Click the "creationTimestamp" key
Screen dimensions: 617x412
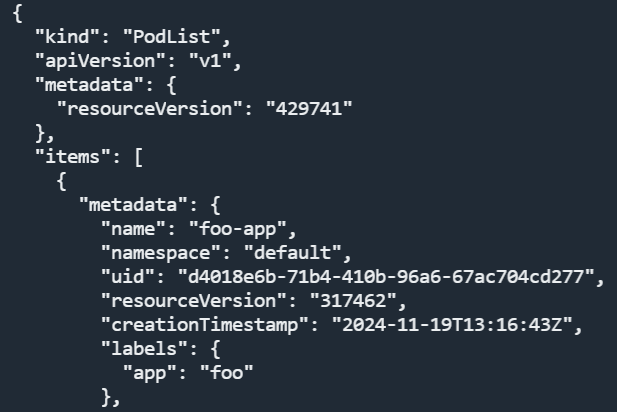(188, 323)
